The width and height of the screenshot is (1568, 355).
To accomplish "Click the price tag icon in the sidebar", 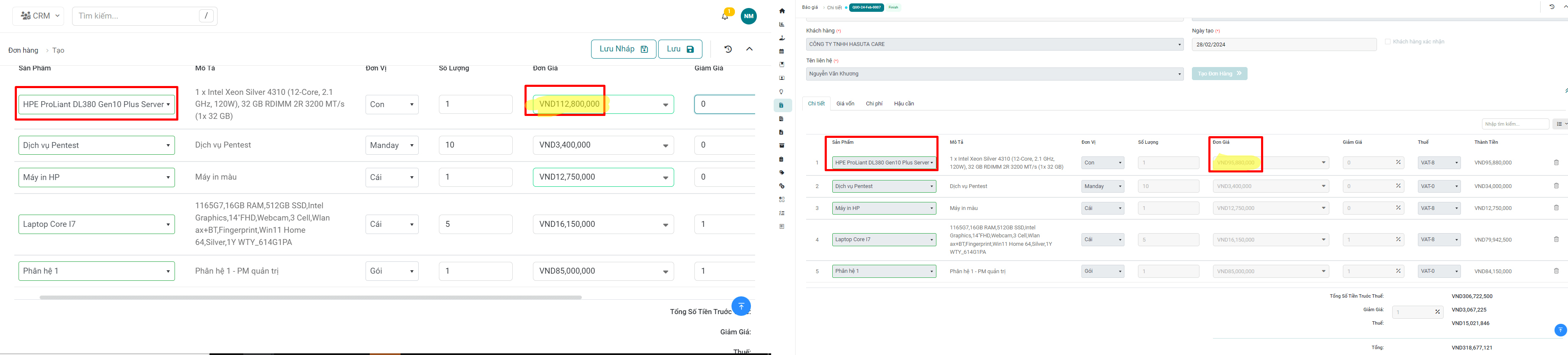I will [782, 172].
